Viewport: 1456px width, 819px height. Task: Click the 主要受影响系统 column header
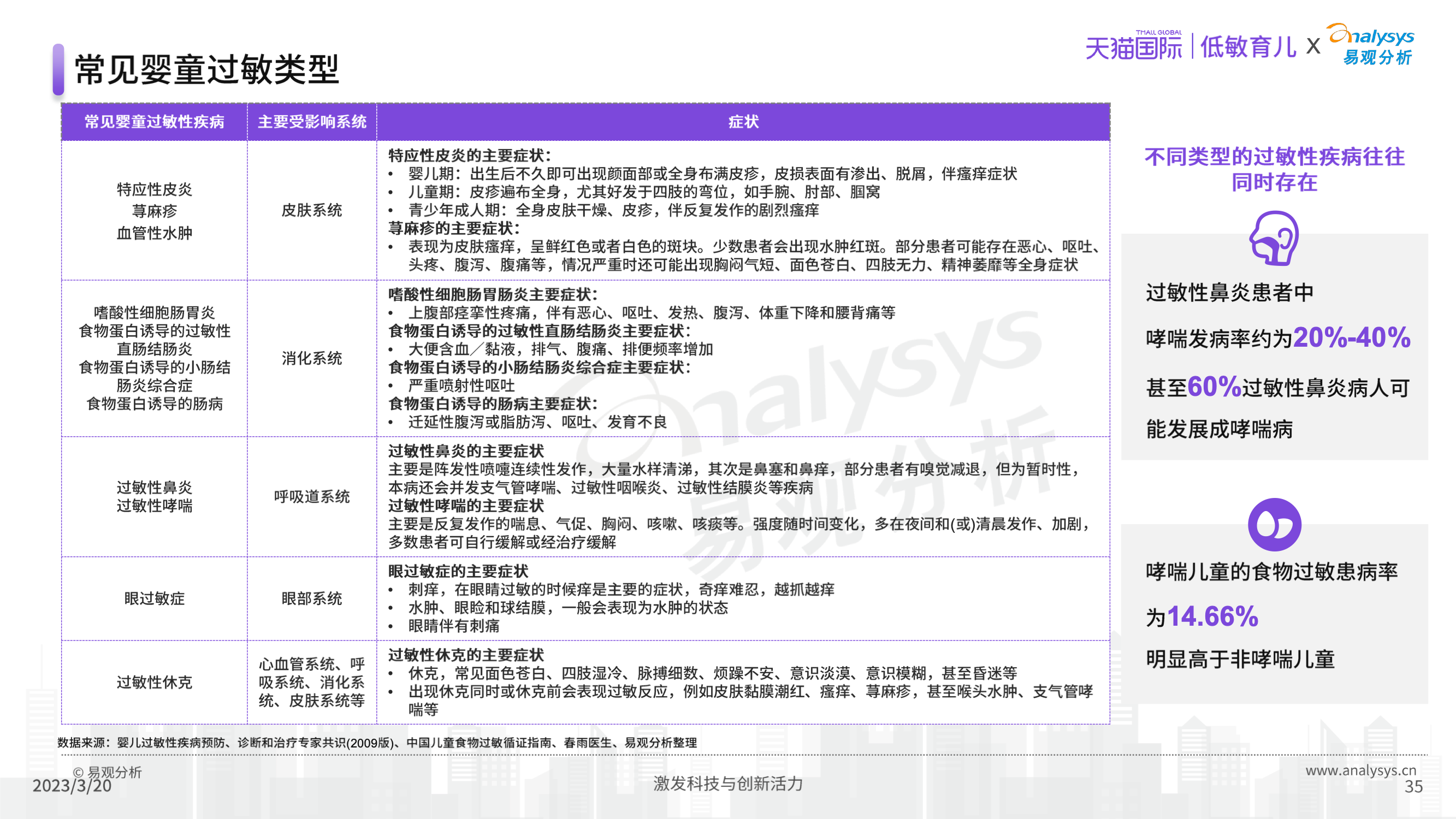(x=312, y=122)
